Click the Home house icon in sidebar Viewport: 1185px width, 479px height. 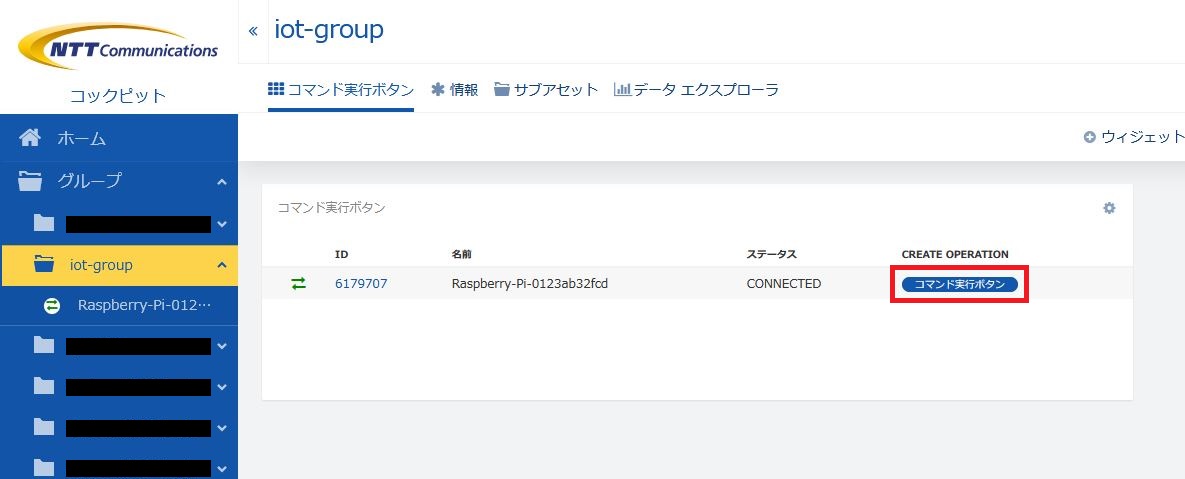(31, 138)
